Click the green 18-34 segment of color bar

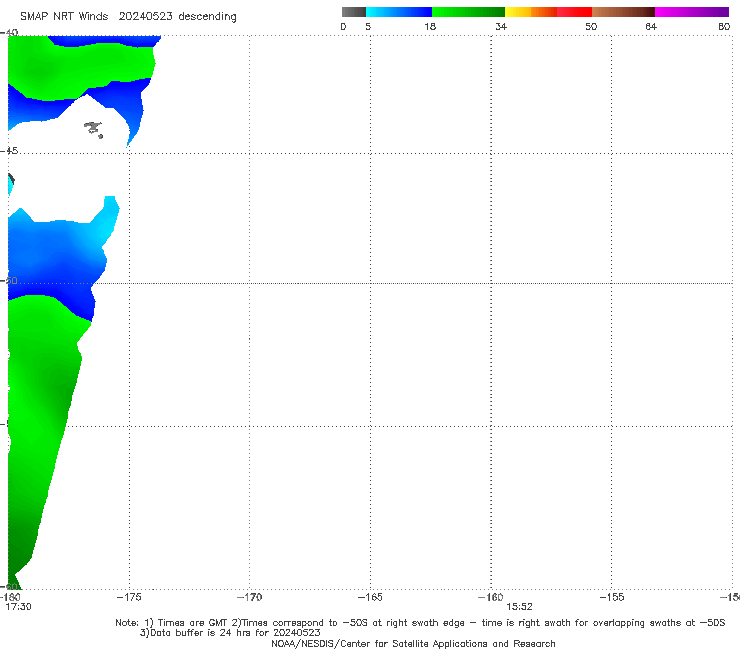468,12
